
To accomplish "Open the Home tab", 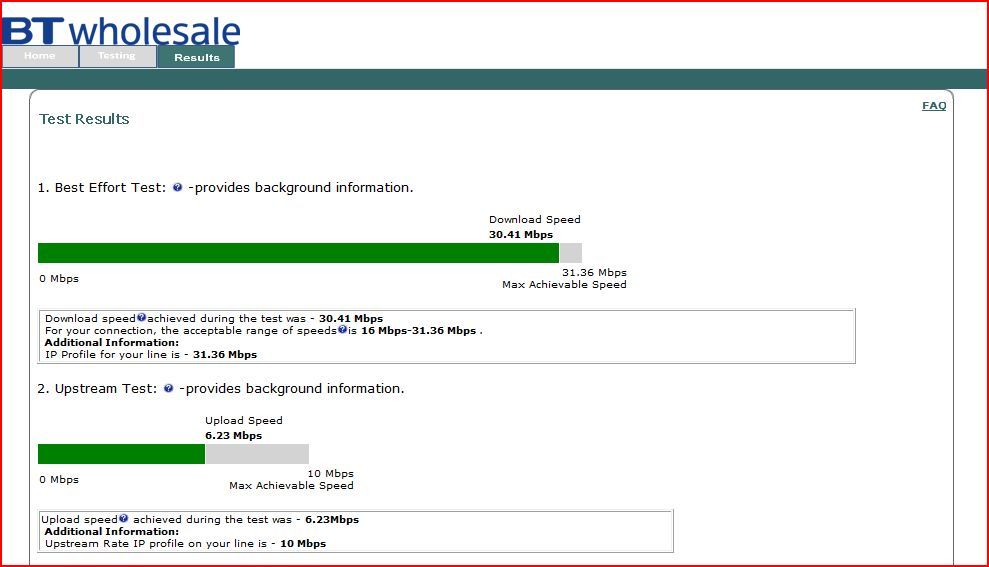I will pyautogui.click(x=40, y=56).
